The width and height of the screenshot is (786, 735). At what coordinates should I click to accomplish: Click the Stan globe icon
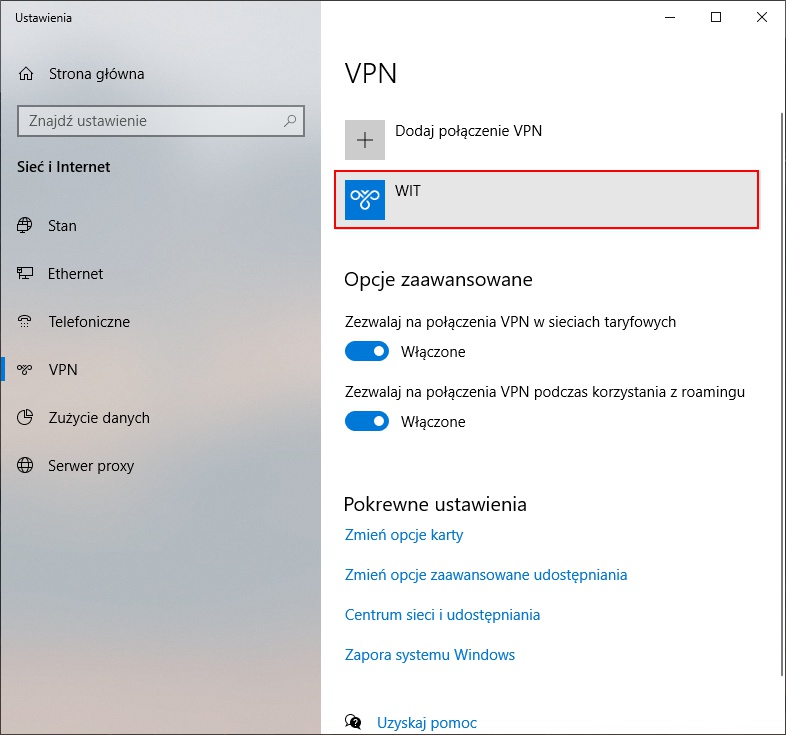point(26,226)
